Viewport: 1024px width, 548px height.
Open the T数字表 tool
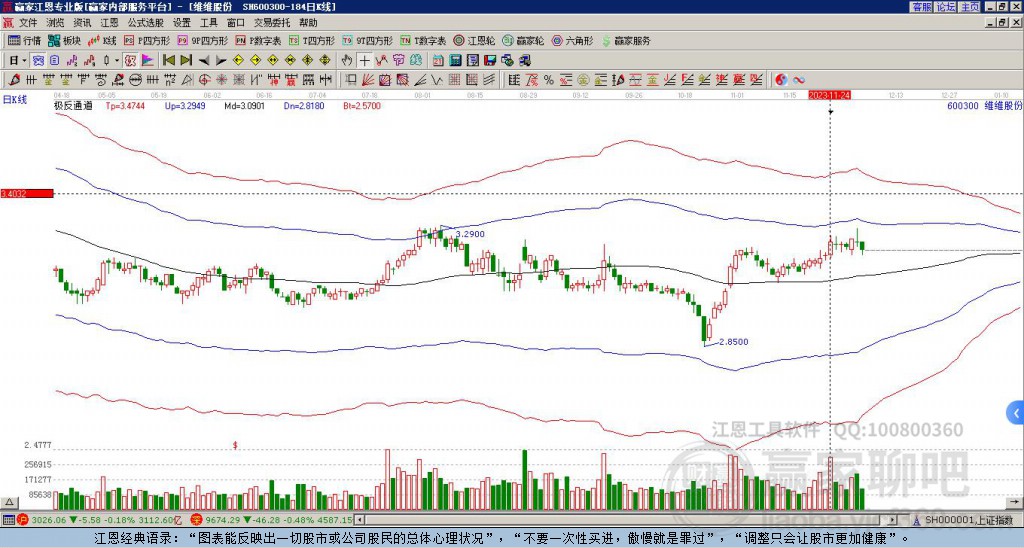[x=423, y=40]
